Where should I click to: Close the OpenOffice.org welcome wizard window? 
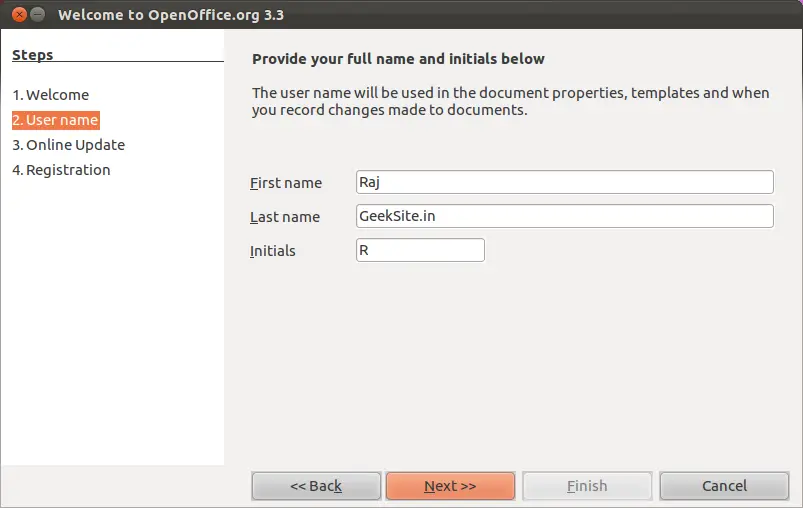pyautogui.click(x=19, y=14)
